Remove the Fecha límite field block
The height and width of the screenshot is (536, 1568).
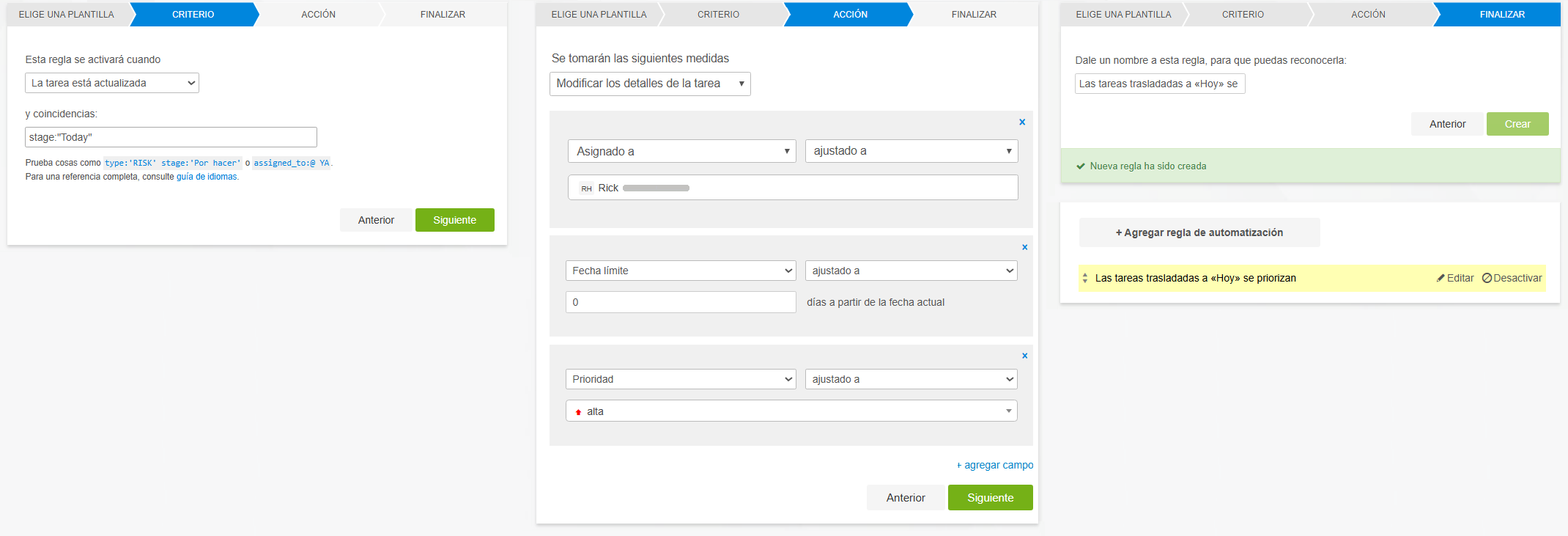[1024, 248]
